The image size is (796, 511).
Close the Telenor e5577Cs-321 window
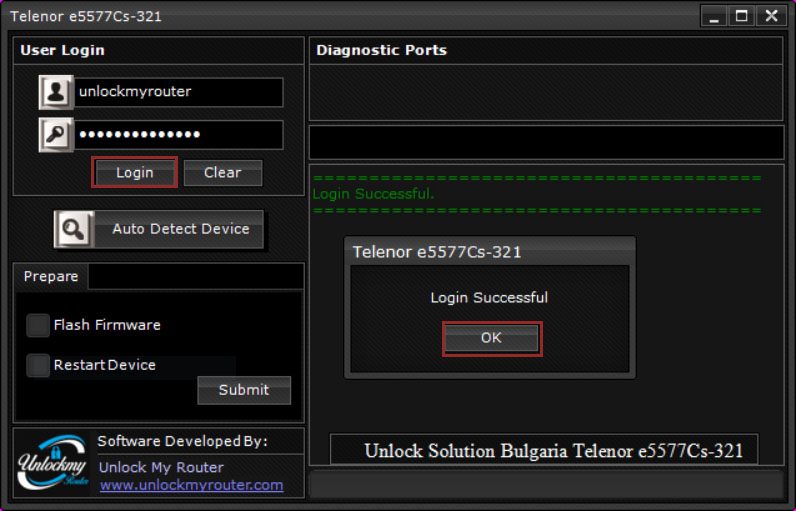771,16
